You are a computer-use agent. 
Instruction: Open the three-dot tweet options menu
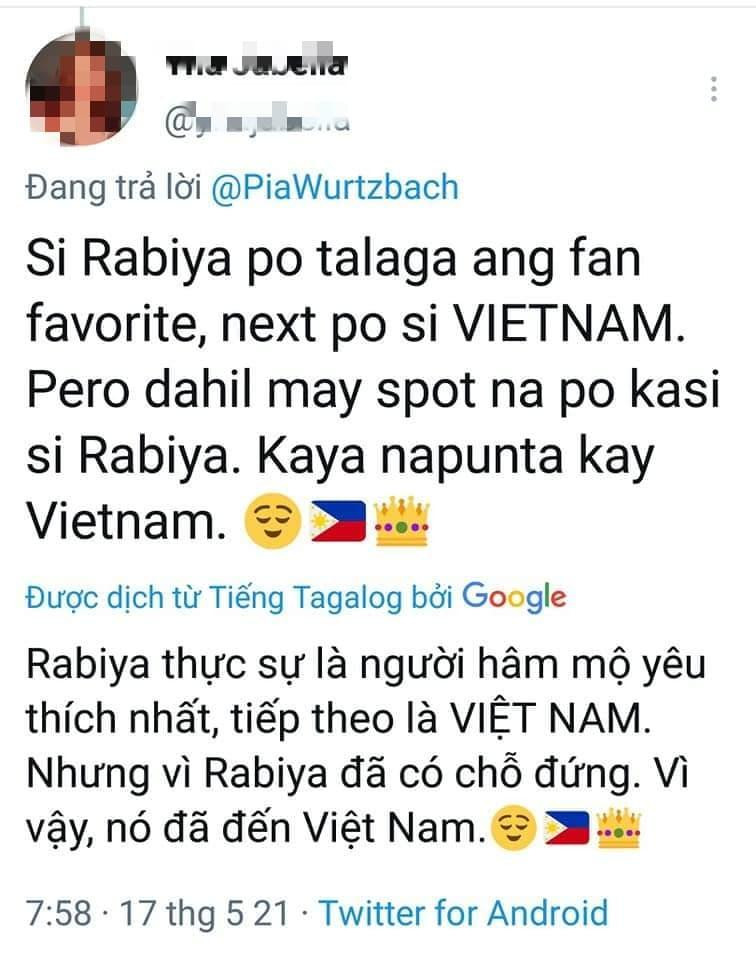pos(714,89)
